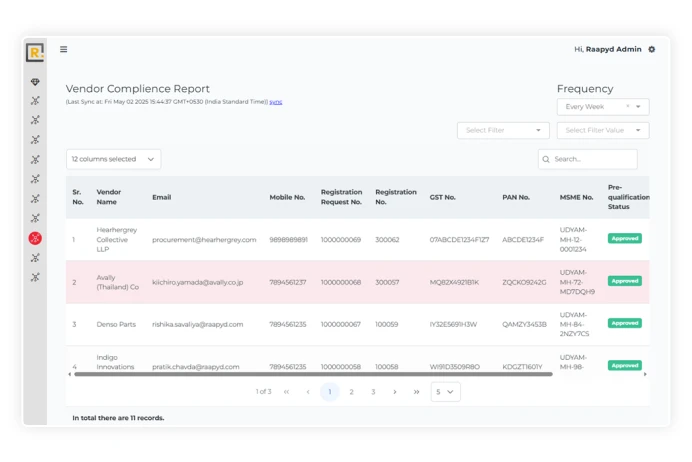
Task: Jump to the first page of results
Action: point(286,392)
